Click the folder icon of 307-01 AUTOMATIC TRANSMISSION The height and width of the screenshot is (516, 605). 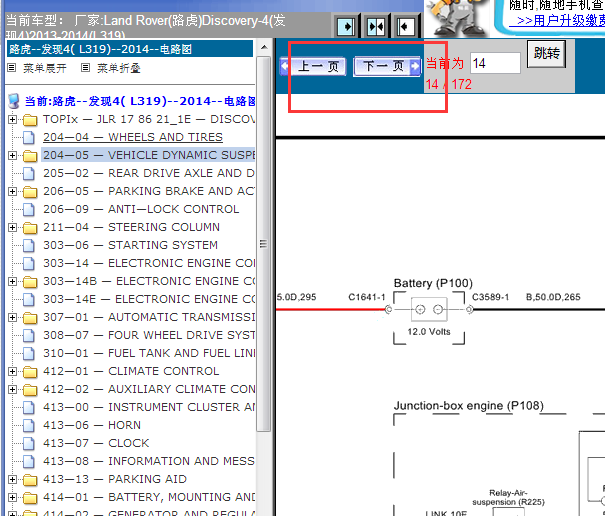(x=30, y=318)
